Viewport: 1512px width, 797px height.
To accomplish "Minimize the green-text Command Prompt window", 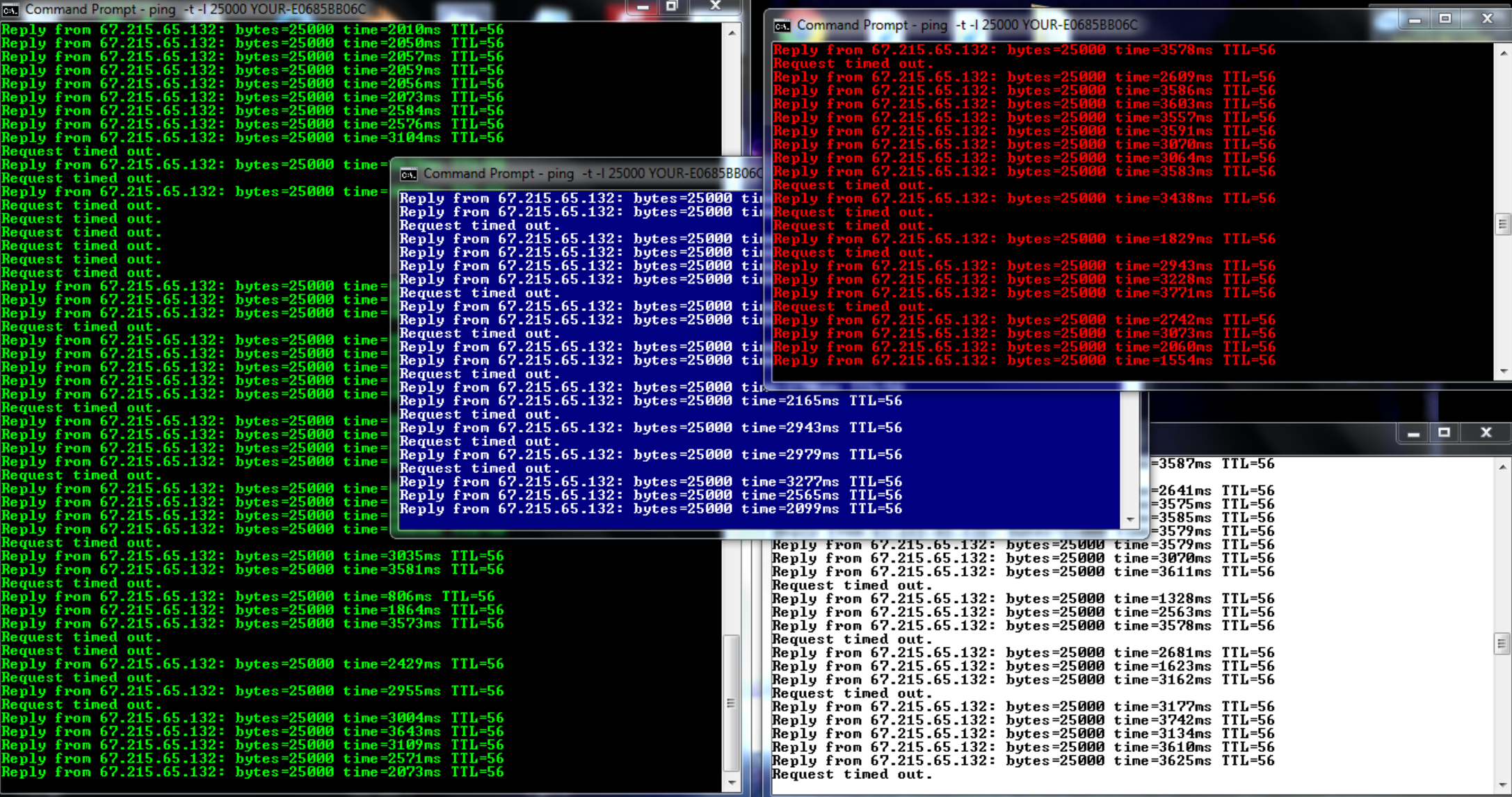I will tap(642, 7).
